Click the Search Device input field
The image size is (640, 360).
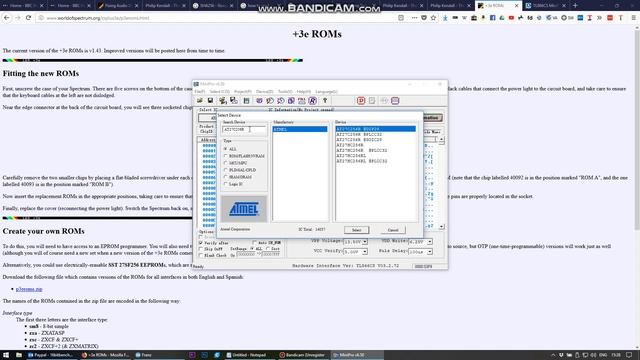coord(244,129)
